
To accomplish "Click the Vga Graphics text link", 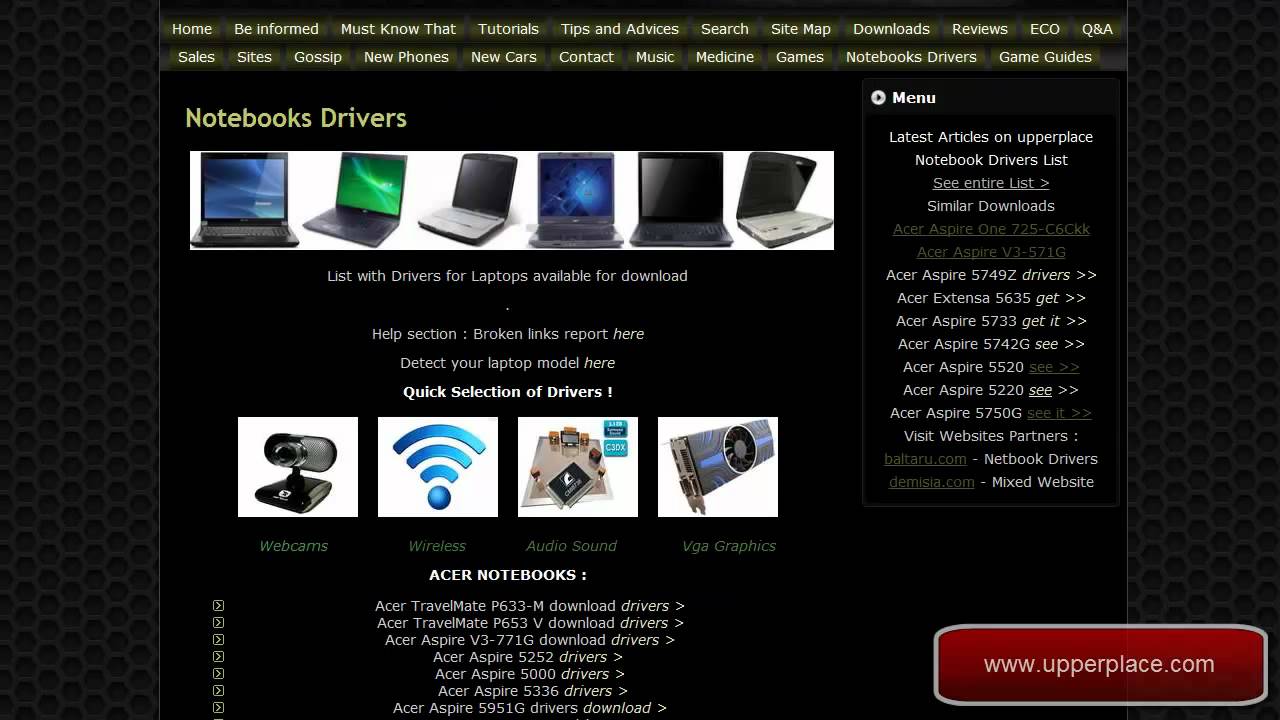I will pos(728,546).
